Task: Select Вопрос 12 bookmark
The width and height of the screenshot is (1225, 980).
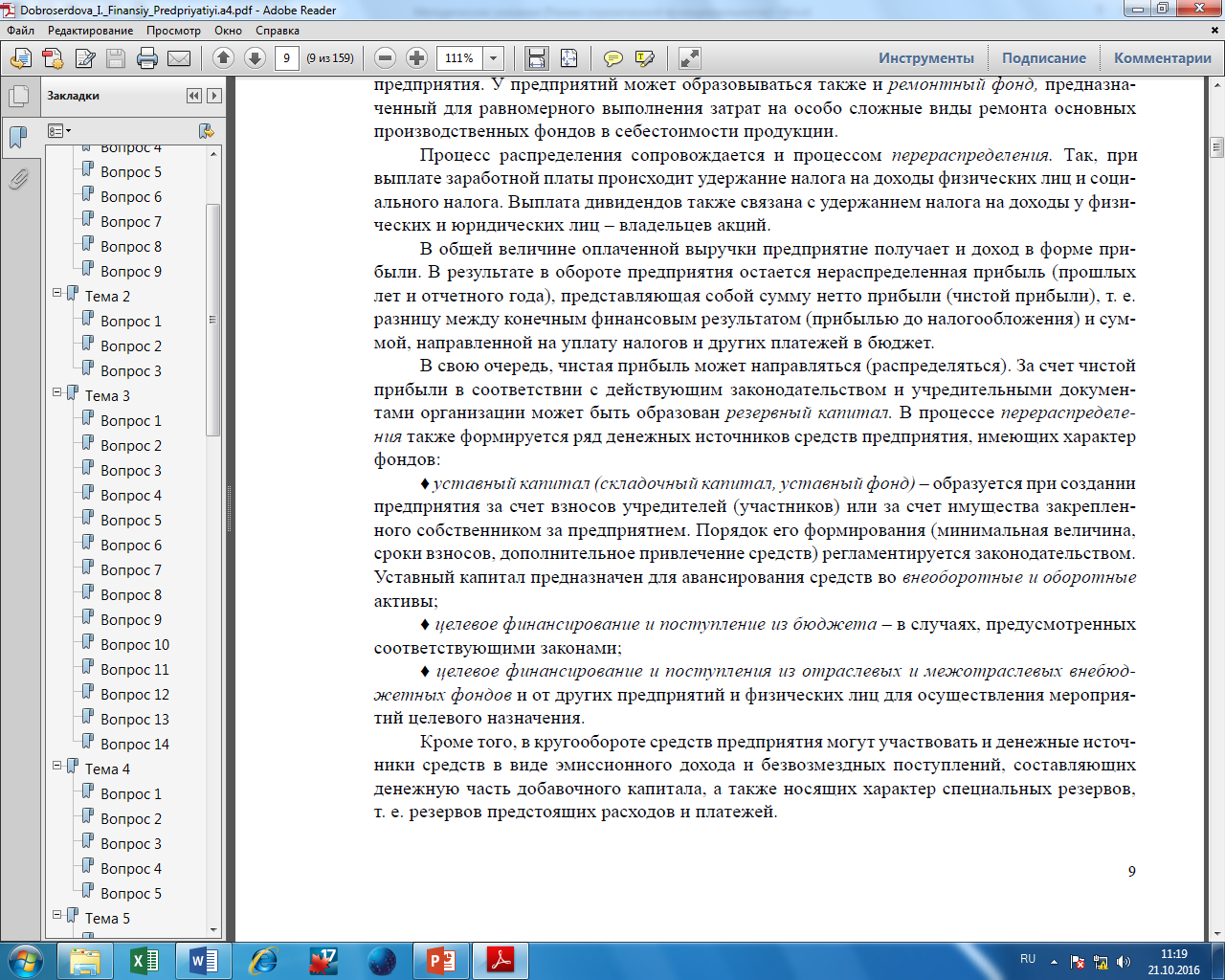Action: (135, 695)
